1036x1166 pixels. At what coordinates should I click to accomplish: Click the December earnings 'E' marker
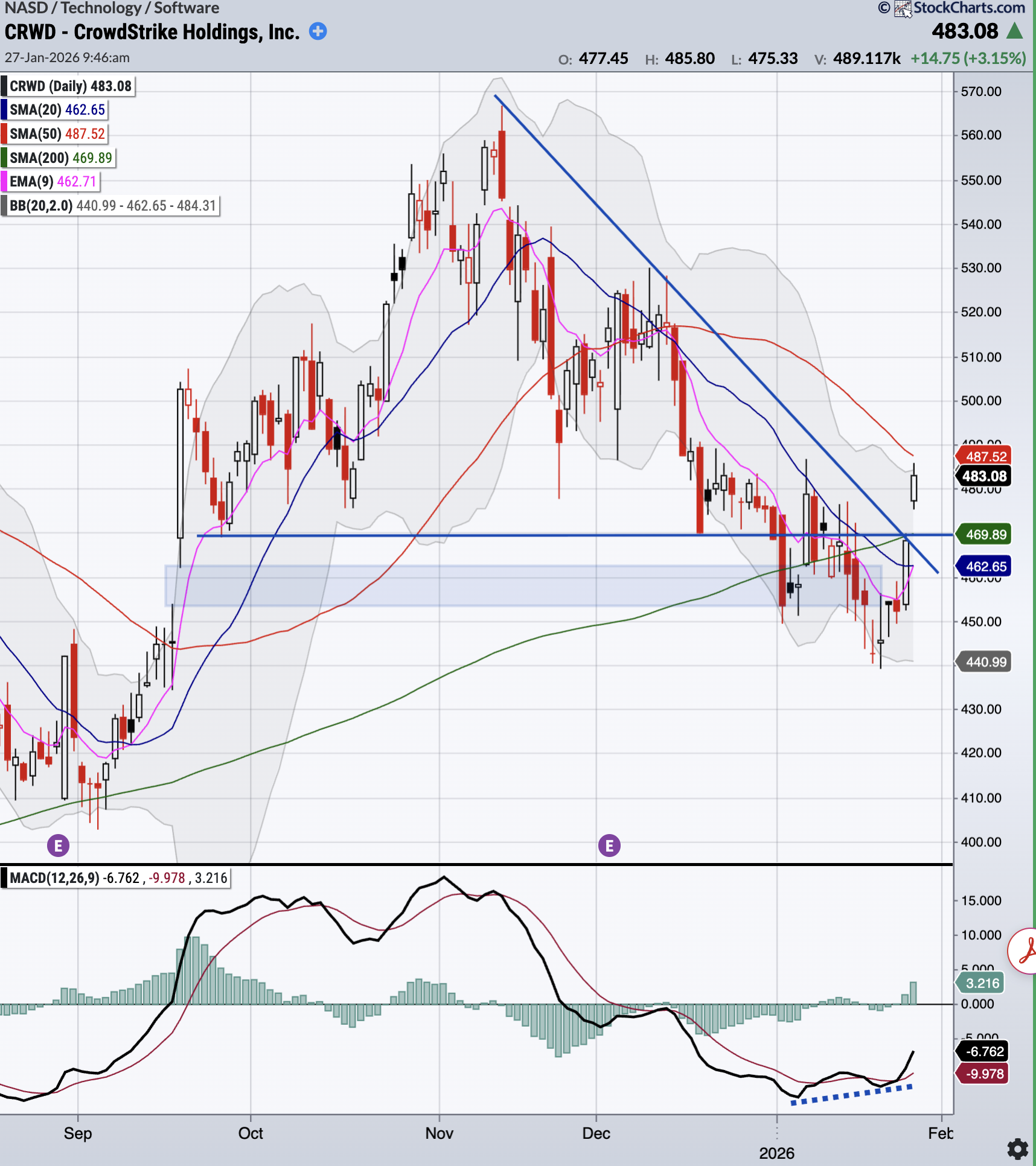pos(609,846)
